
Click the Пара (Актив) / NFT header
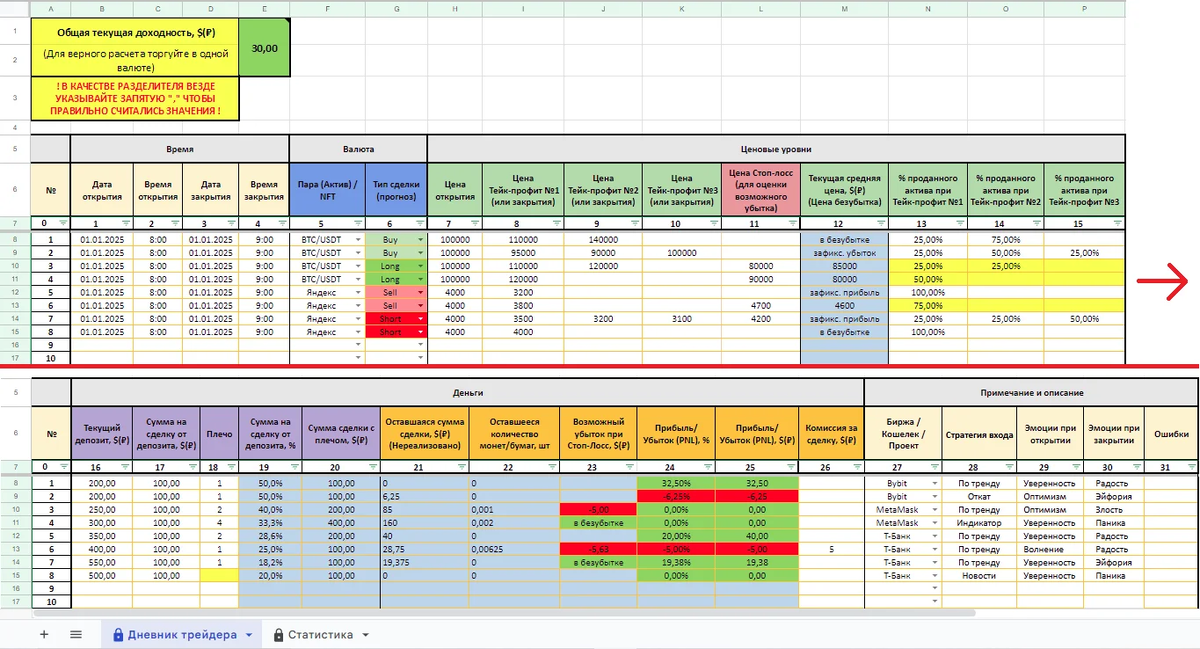[x=327, y=189]
